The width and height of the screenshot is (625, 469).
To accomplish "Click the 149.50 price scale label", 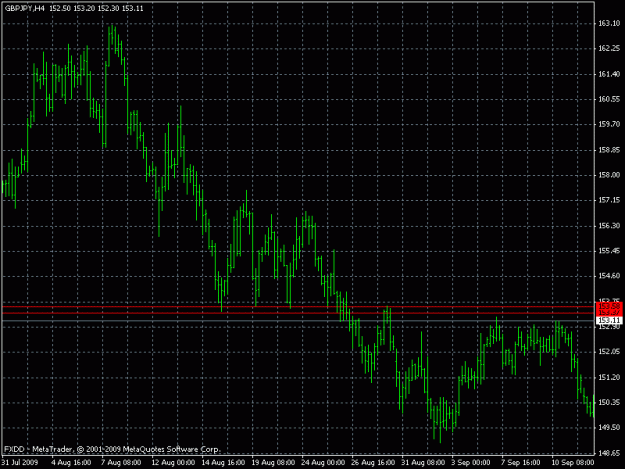I will point(609,427).
